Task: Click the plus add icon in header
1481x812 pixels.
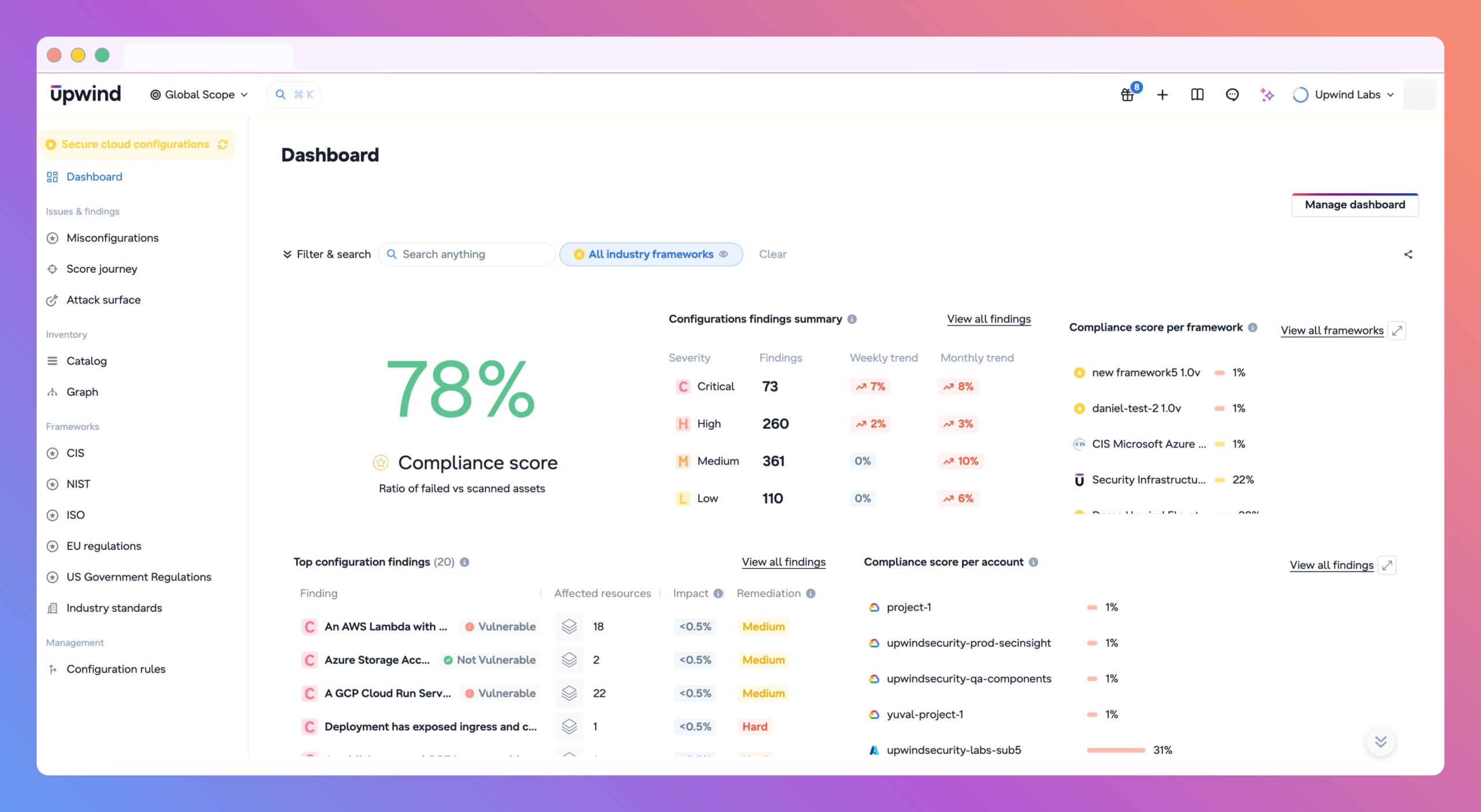Action: [x=1162, y=95]
